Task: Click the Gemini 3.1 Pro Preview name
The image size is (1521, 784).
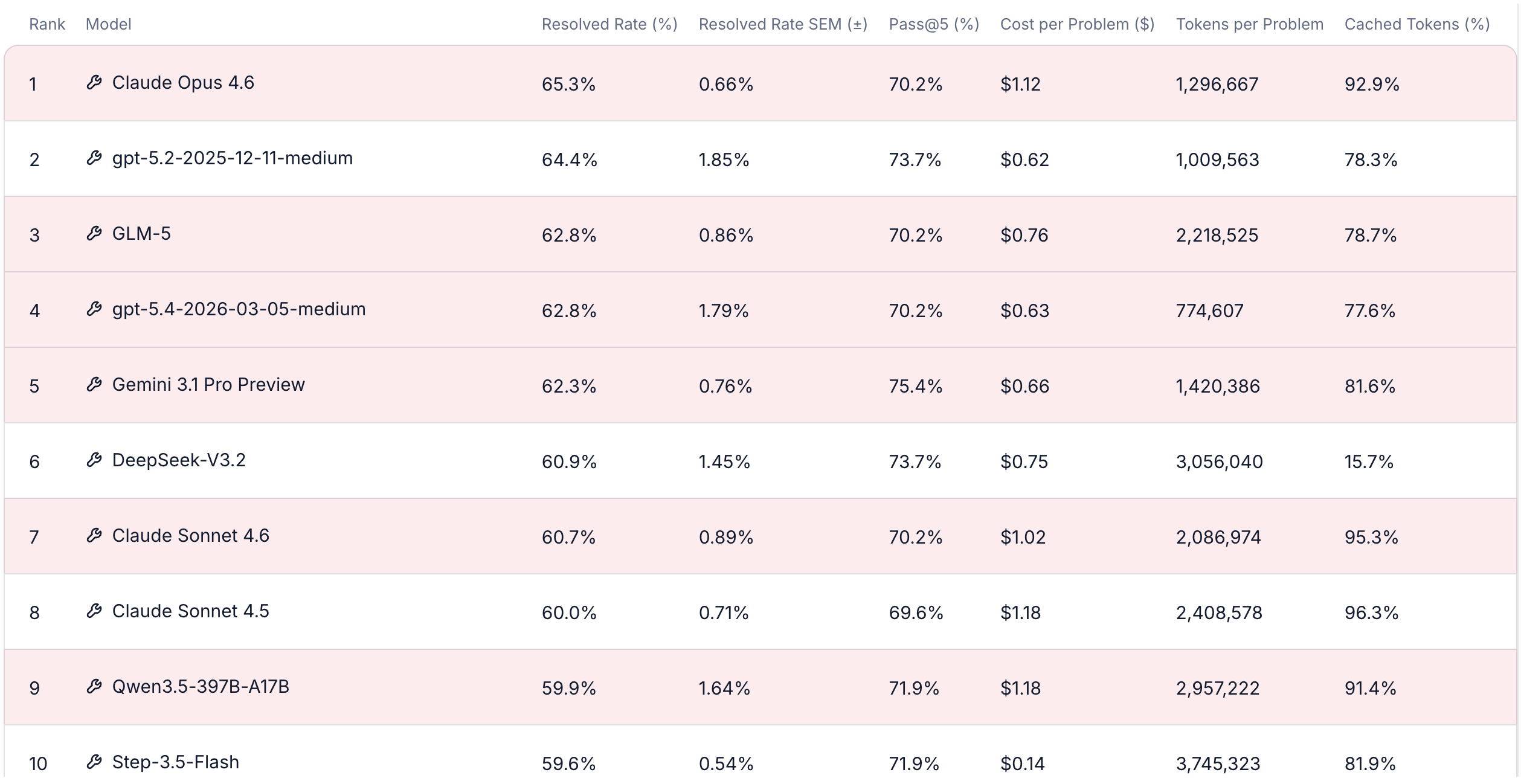Action: (x=208, y=385)
